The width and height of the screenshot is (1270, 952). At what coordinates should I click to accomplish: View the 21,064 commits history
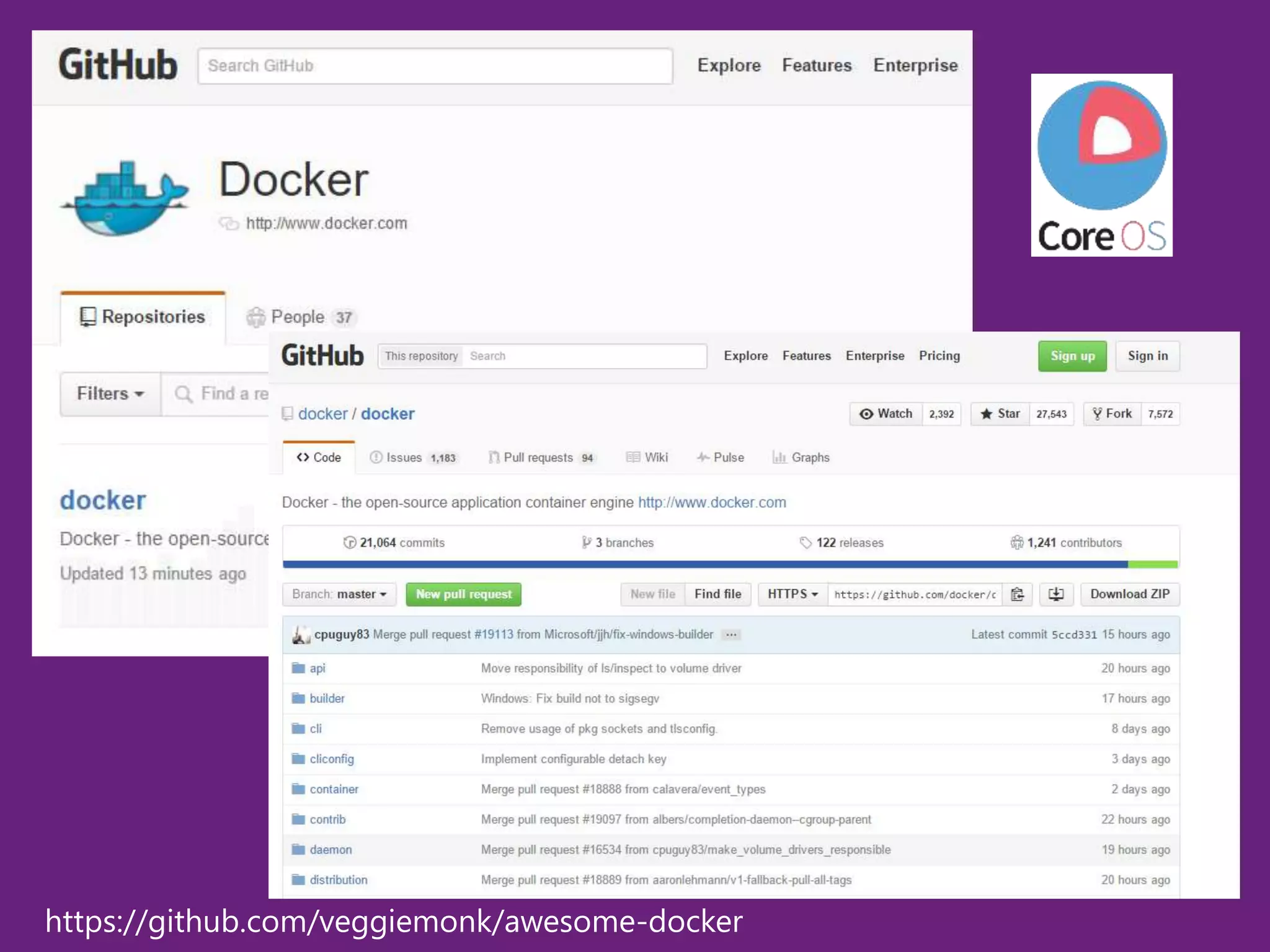click(x=394, y=543)
